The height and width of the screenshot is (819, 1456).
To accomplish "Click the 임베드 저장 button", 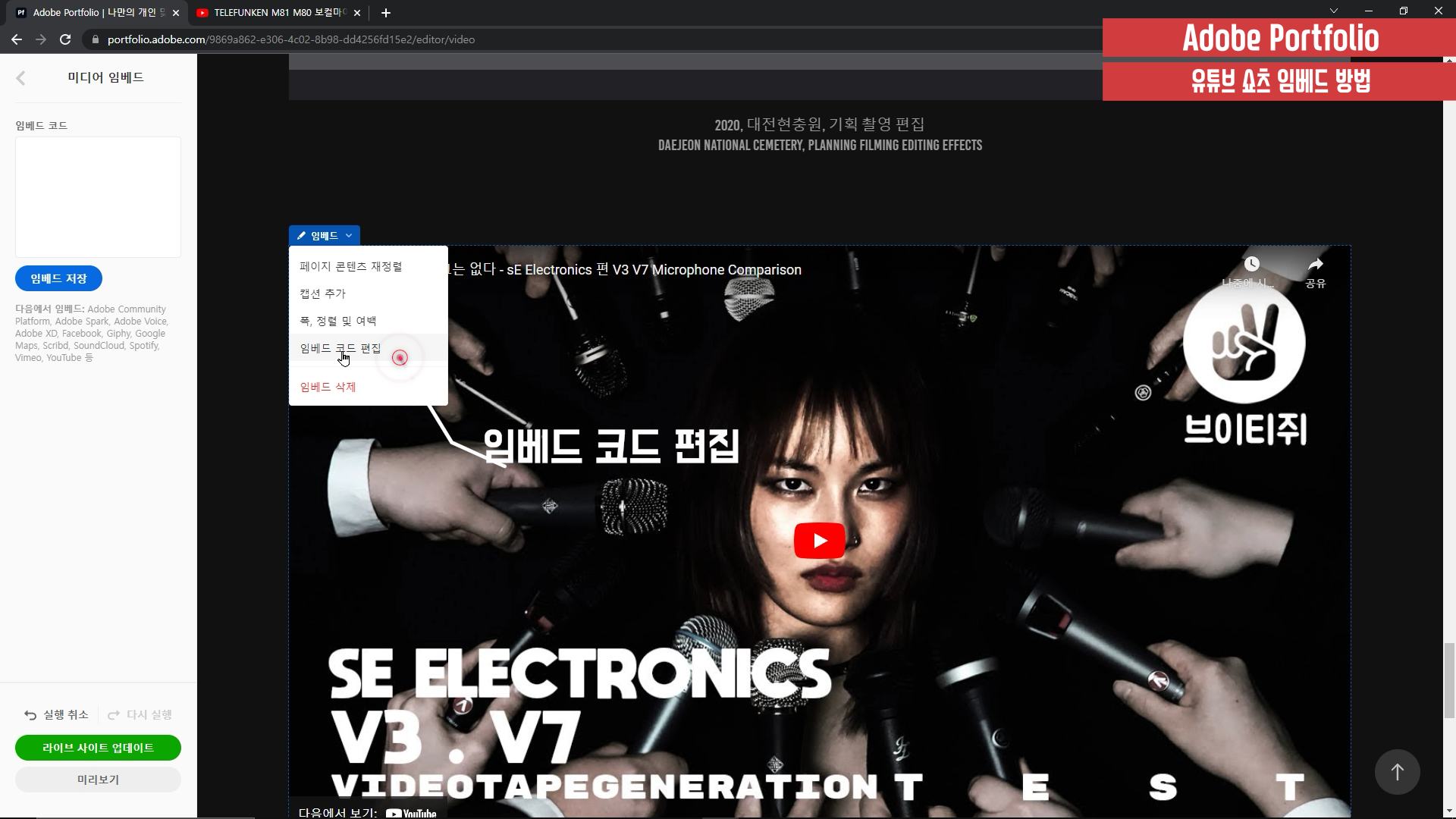I will point(58,278).
